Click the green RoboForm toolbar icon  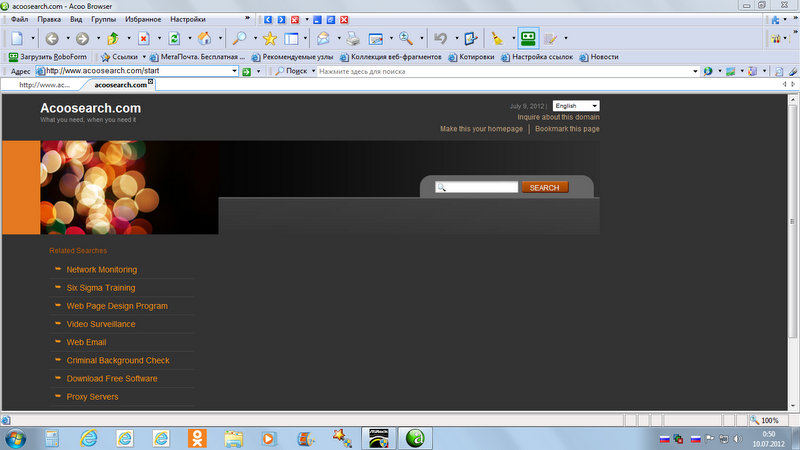point(528,38)
